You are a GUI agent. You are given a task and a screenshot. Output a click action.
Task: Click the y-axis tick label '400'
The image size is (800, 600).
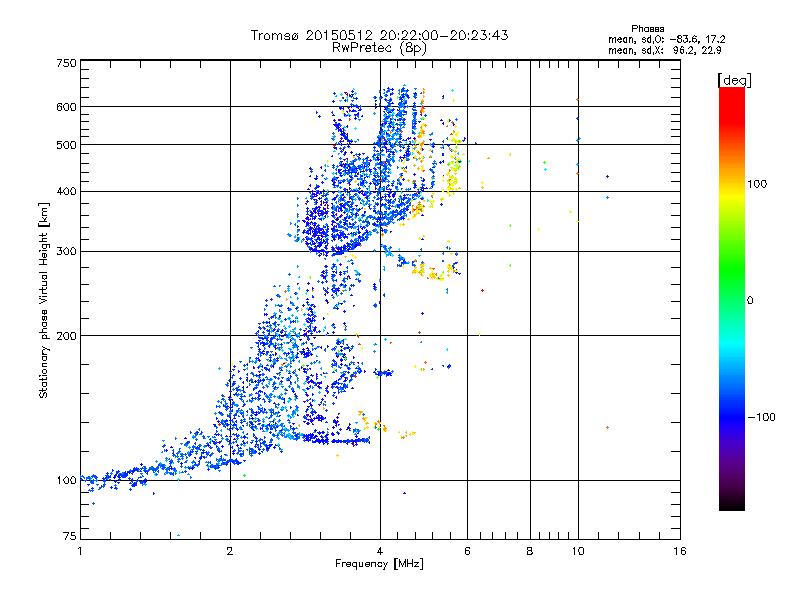click(x=66, y=191)
